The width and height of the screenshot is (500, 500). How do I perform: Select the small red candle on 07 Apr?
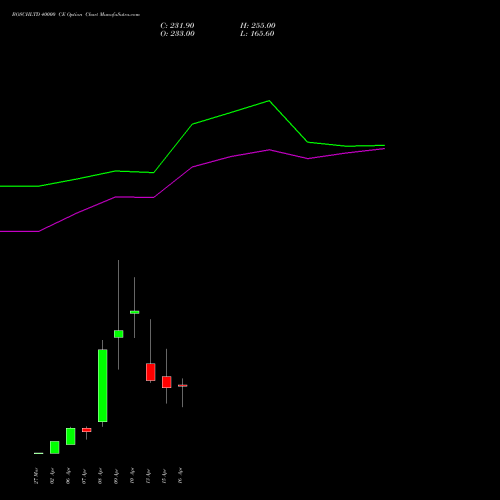[x=87, y=430]
